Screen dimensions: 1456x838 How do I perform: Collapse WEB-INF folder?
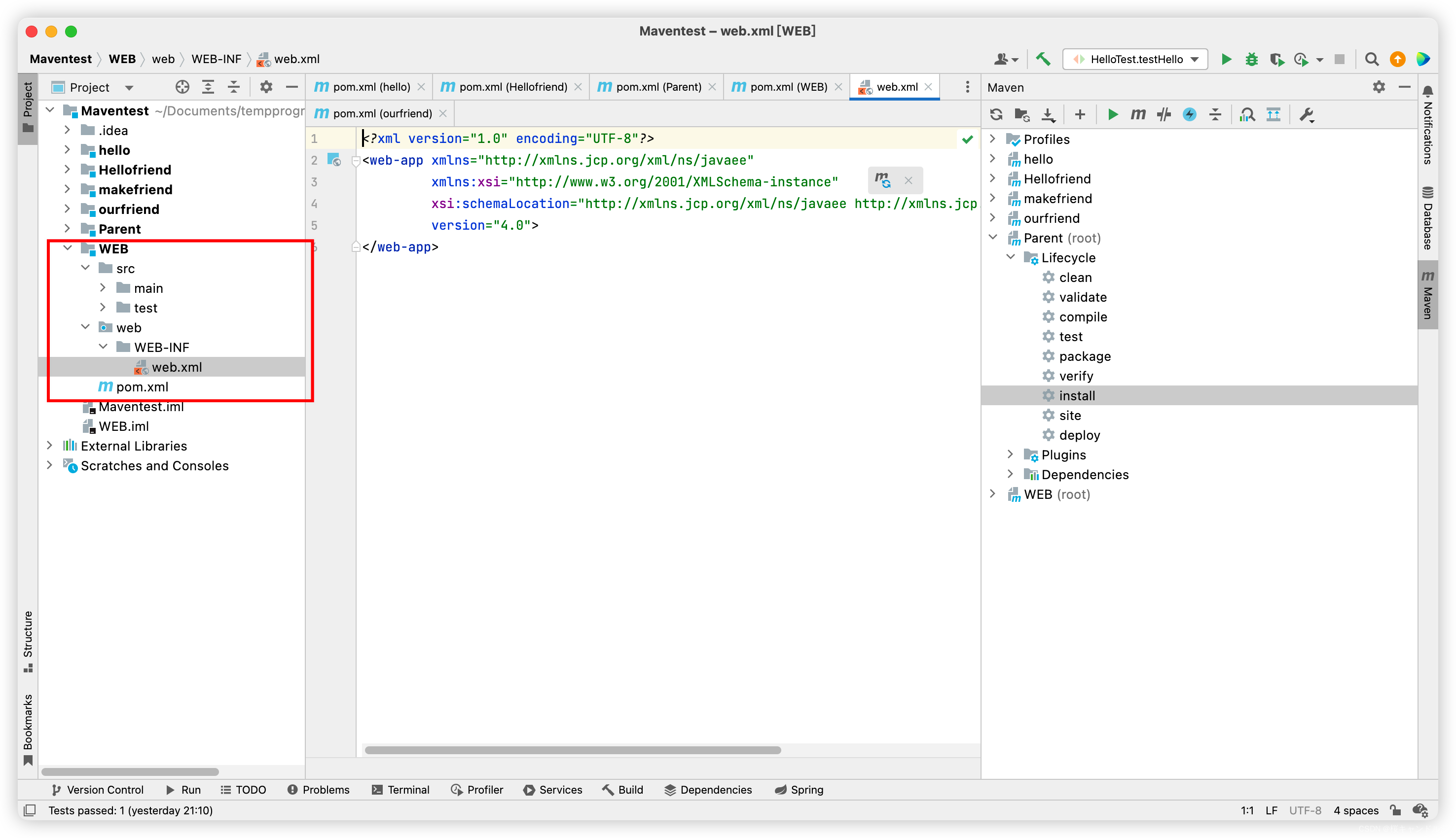click(103, 347)
